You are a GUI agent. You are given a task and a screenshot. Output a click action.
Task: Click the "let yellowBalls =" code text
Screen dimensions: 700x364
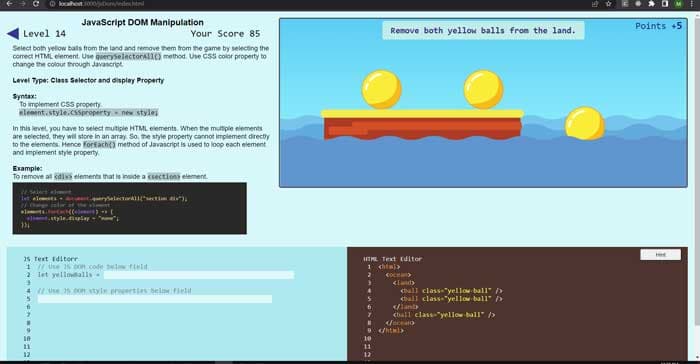click(x=69, y=275)
